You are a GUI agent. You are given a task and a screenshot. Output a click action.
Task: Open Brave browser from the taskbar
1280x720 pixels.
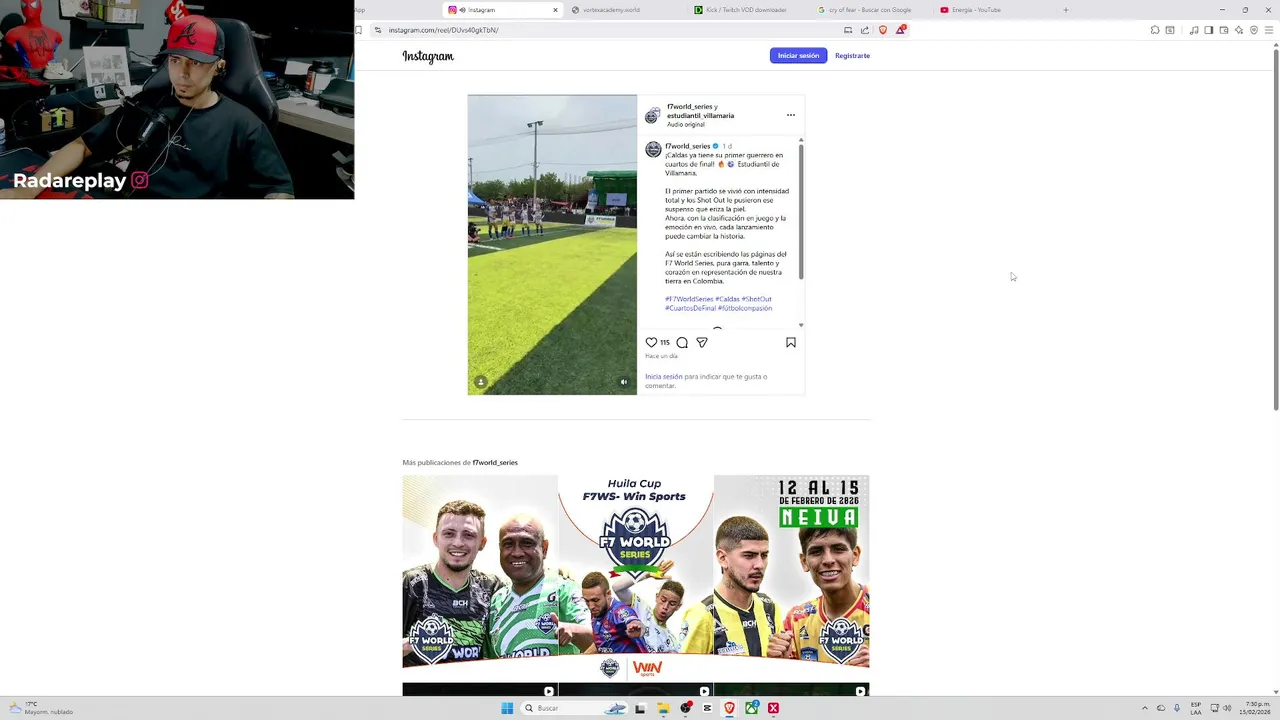click(x=729, y=708)
